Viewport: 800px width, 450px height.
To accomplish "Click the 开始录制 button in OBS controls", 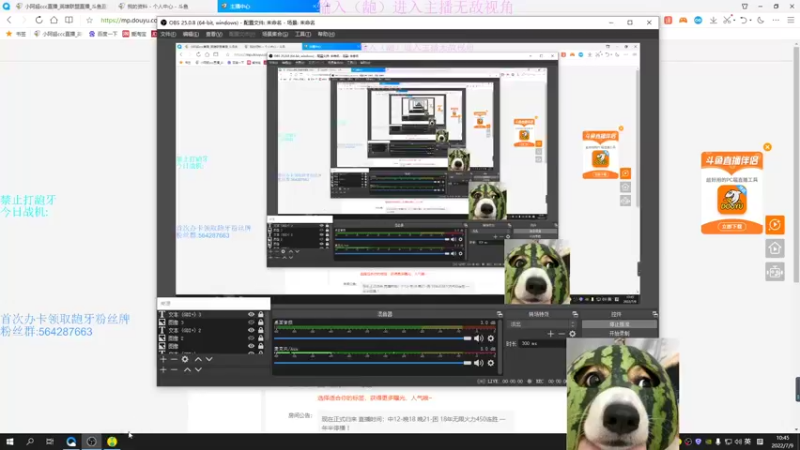I will [x=619, y=333].
